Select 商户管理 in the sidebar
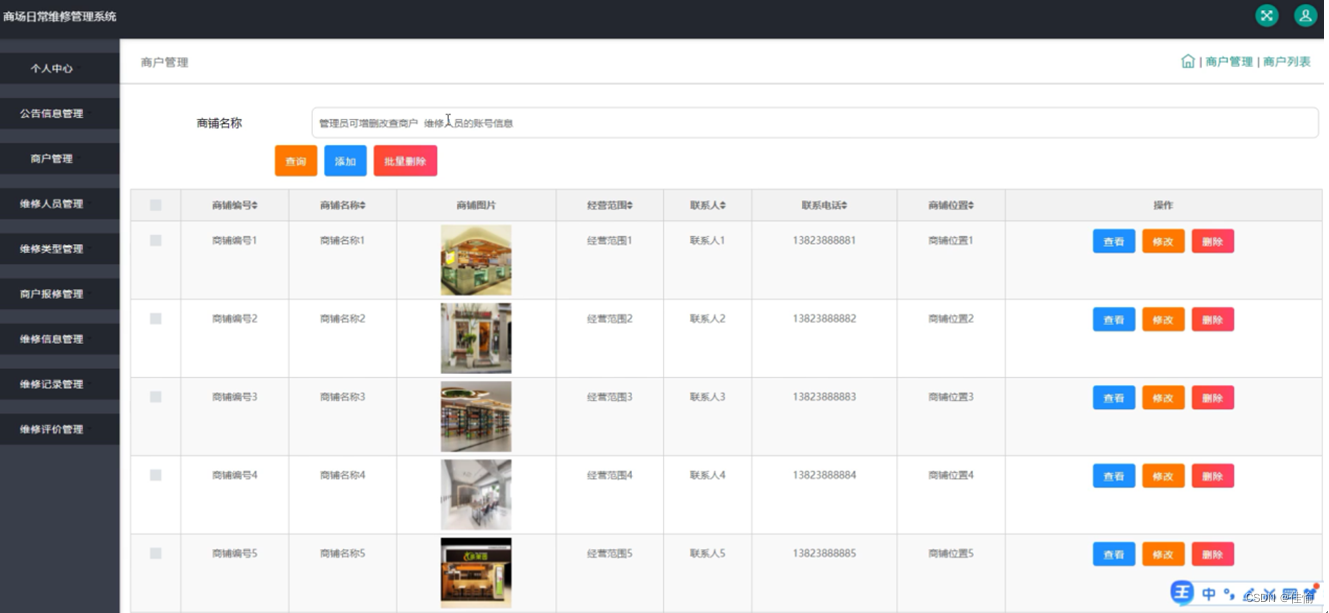Screen dimensions: 1329x613 point(60,158)
